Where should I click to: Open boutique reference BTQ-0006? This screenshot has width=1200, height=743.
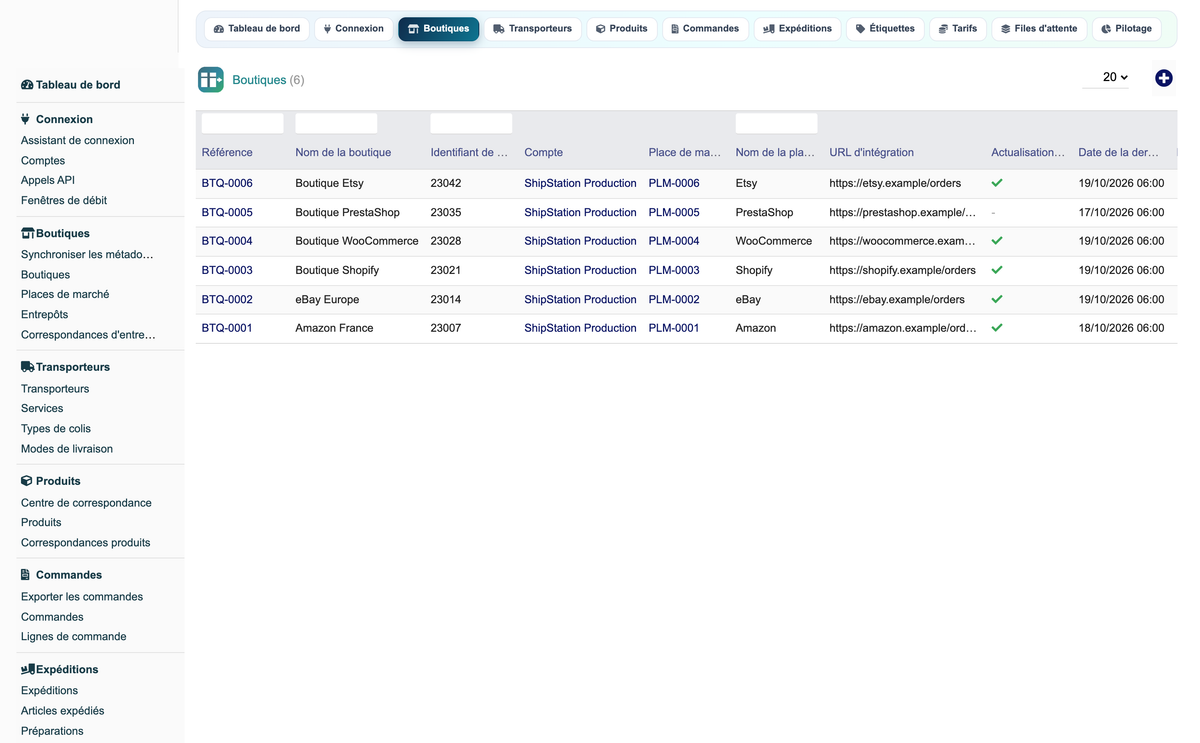[227, 183]
